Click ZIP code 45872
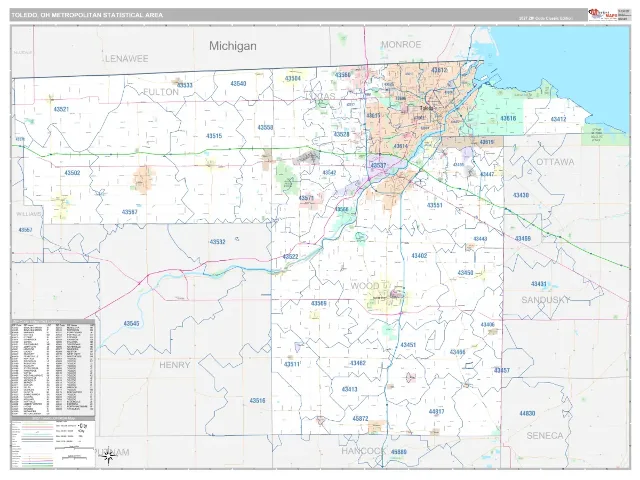This screenshot has width=640, height=480. [360, 418]
